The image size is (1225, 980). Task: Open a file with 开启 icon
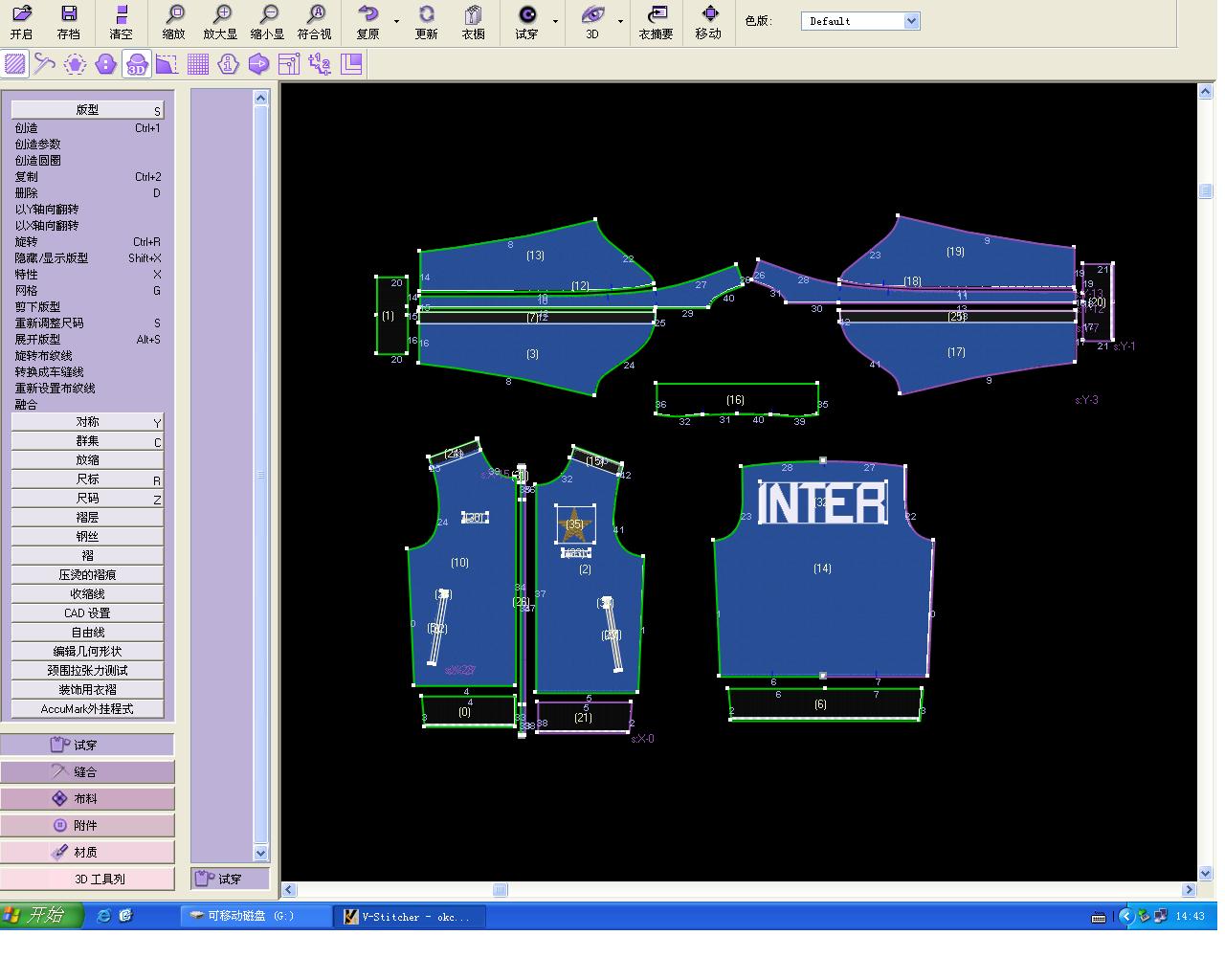(21, 22)
